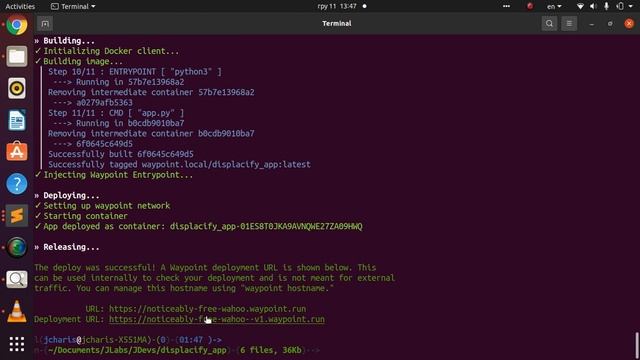
Task: Click the 'Building image...' line
Action: [79, 61]
